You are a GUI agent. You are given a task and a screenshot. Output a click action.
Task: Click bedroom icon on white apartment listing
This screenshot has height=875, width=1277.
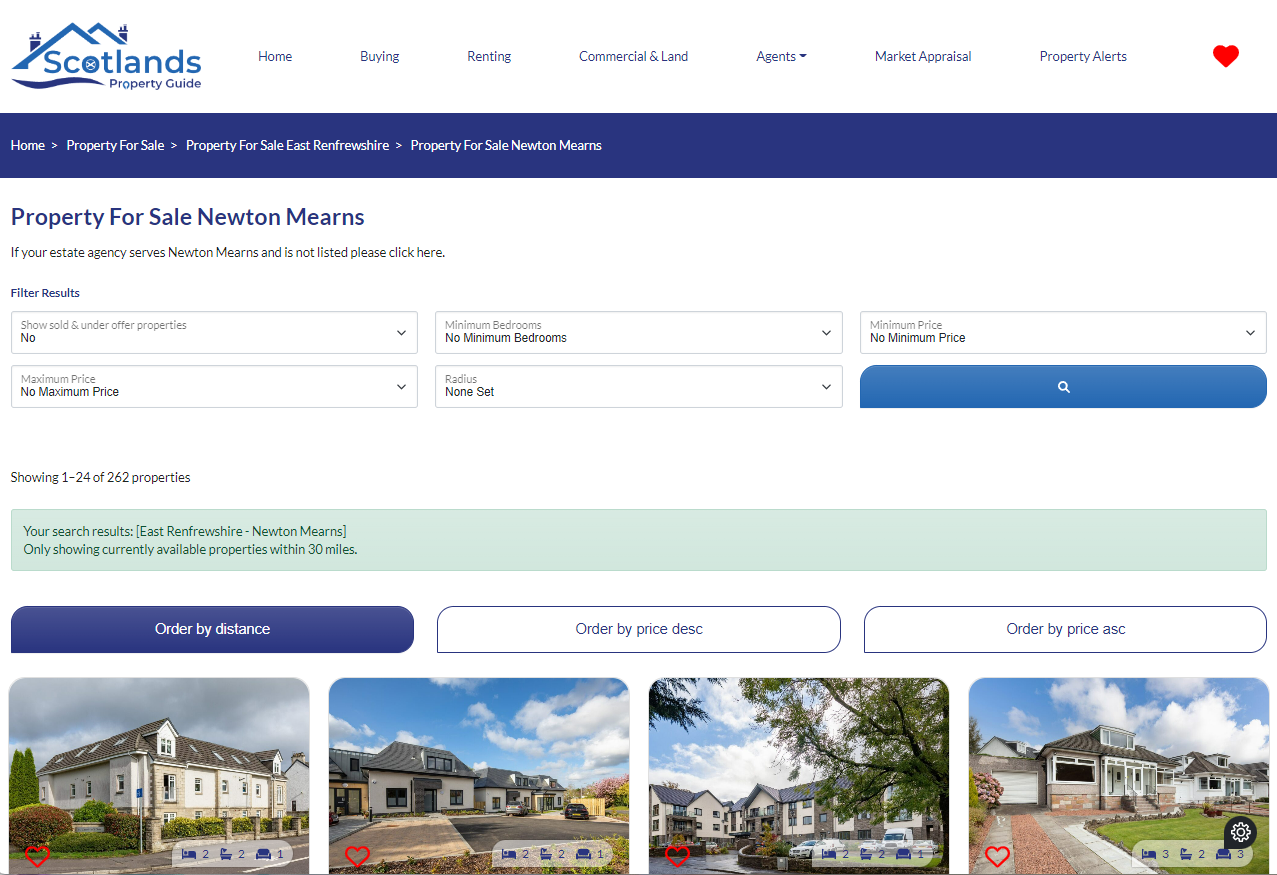point(189,854)
